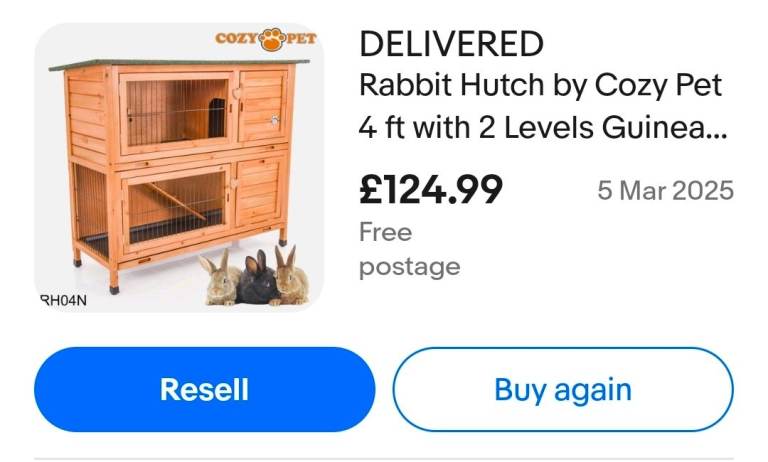This screenshot has width=768, height=462.
Task: Click the Cozy Pet paw logo
Action: tap(272, 39)
